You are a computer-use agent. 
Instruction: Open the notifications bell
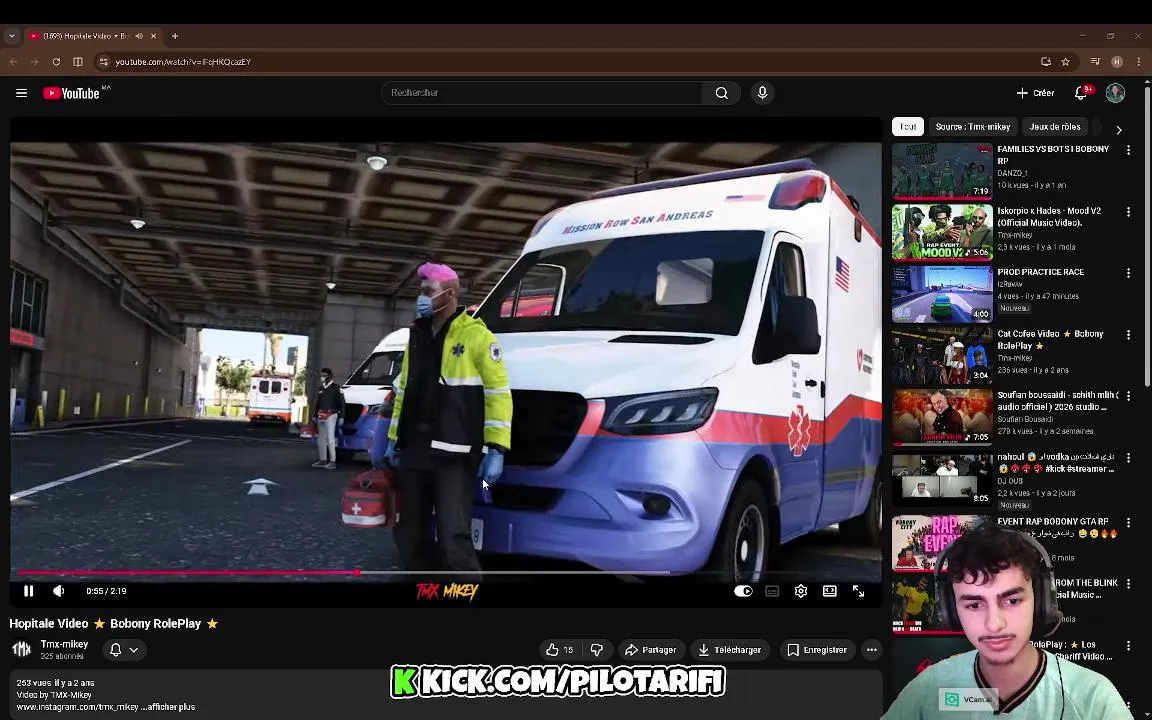click(x=1081, y=93)
